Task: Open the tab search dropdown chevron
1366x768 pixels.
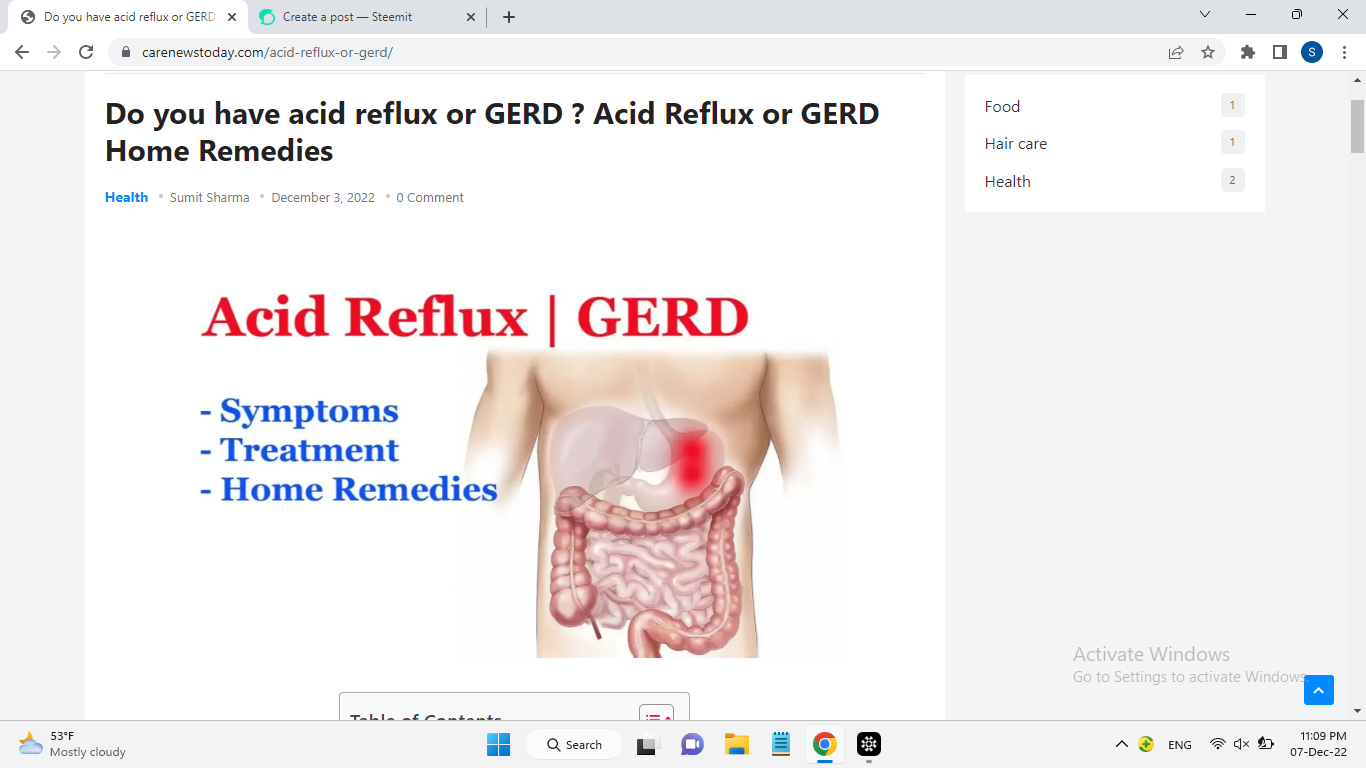Action: (1205, 15)
